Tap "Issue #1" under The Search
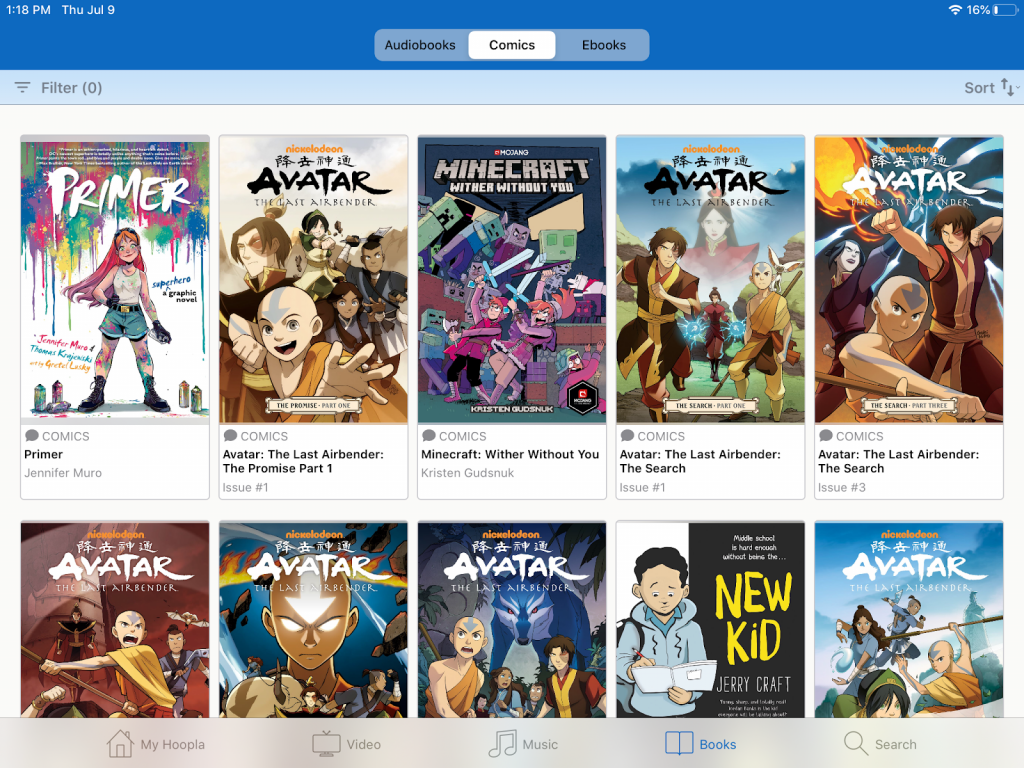The image size is (1024, 768). click(642, 488)
